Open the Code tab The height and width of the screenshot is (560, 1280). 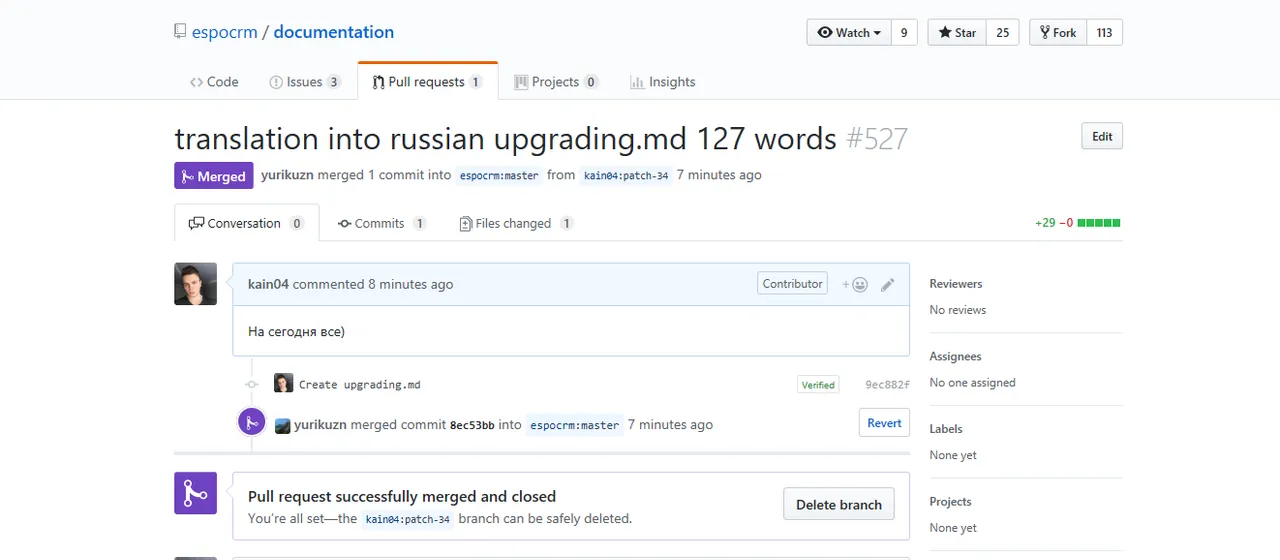pyautogui.click(x=214, y=82)
